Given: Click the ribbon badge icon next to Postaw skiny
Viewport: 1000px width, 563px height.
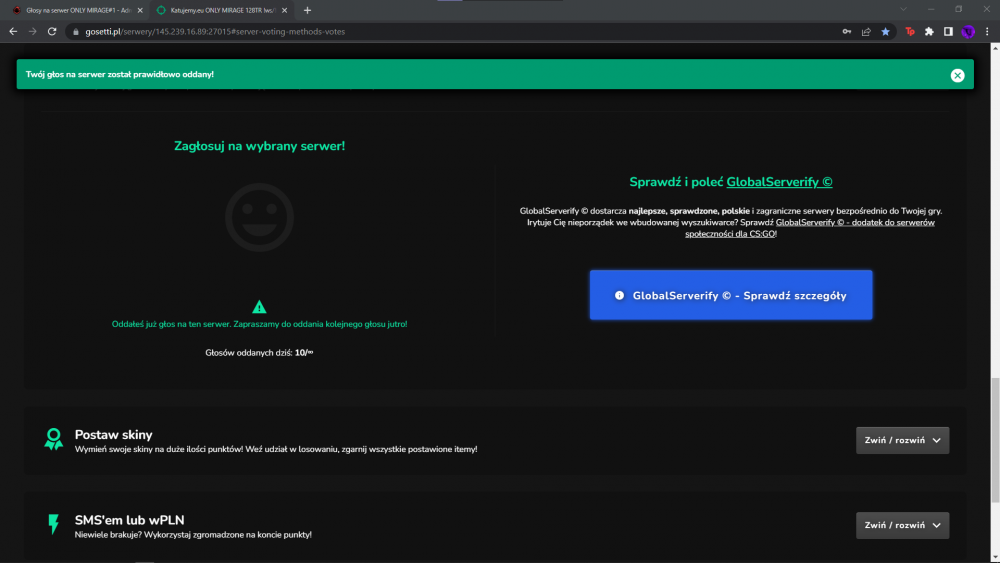Looking at the screenshot, I should (x=54, y=439).
